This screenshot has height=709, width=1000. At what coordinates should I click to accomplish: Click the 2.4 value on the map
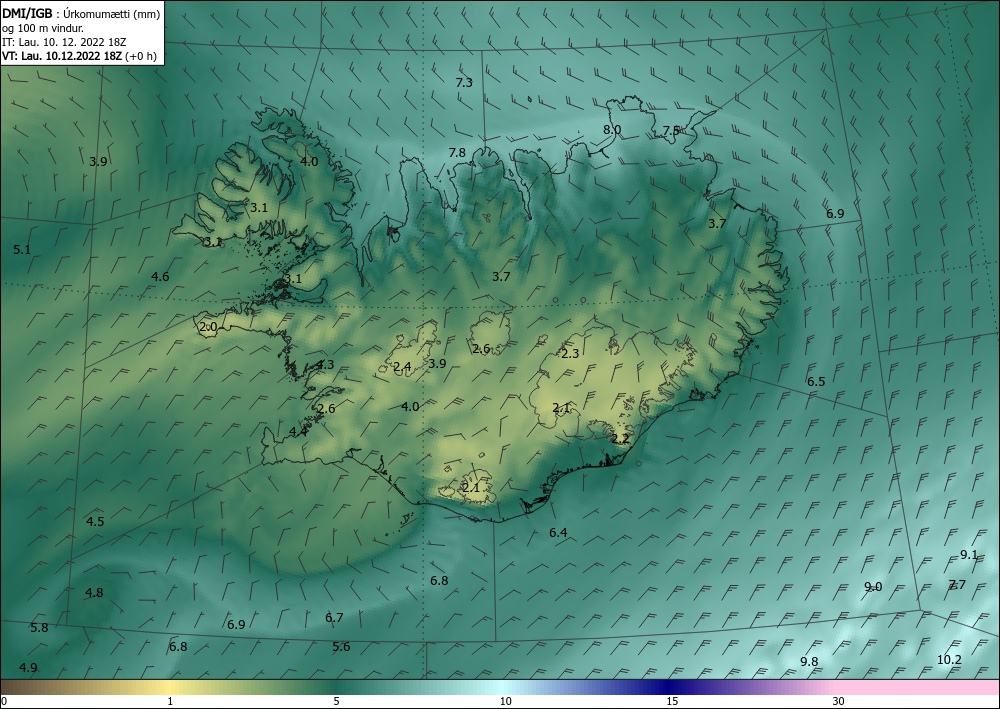(402, 367)
